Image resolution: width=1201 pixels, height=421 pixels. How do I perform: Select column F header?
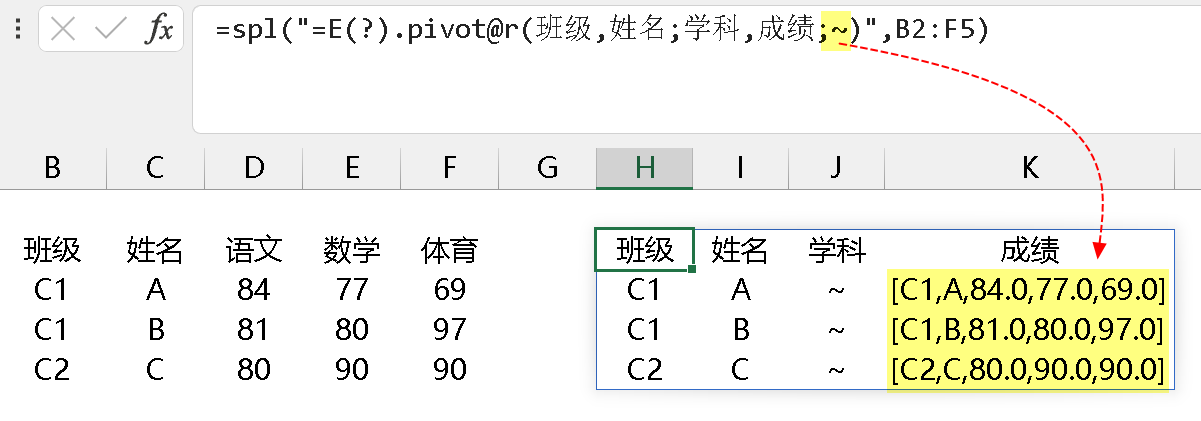tap(450, 168)
